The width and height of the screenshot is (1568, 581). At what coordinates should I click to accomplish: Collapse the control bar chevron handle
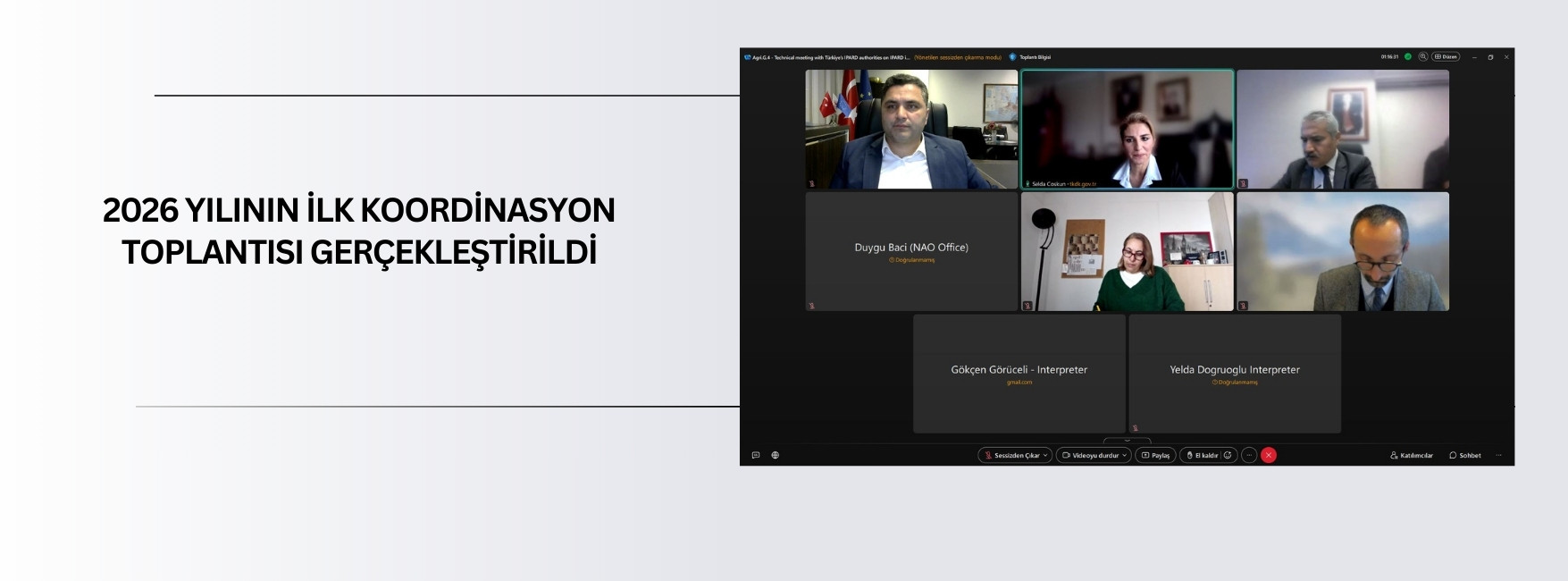1127,441
